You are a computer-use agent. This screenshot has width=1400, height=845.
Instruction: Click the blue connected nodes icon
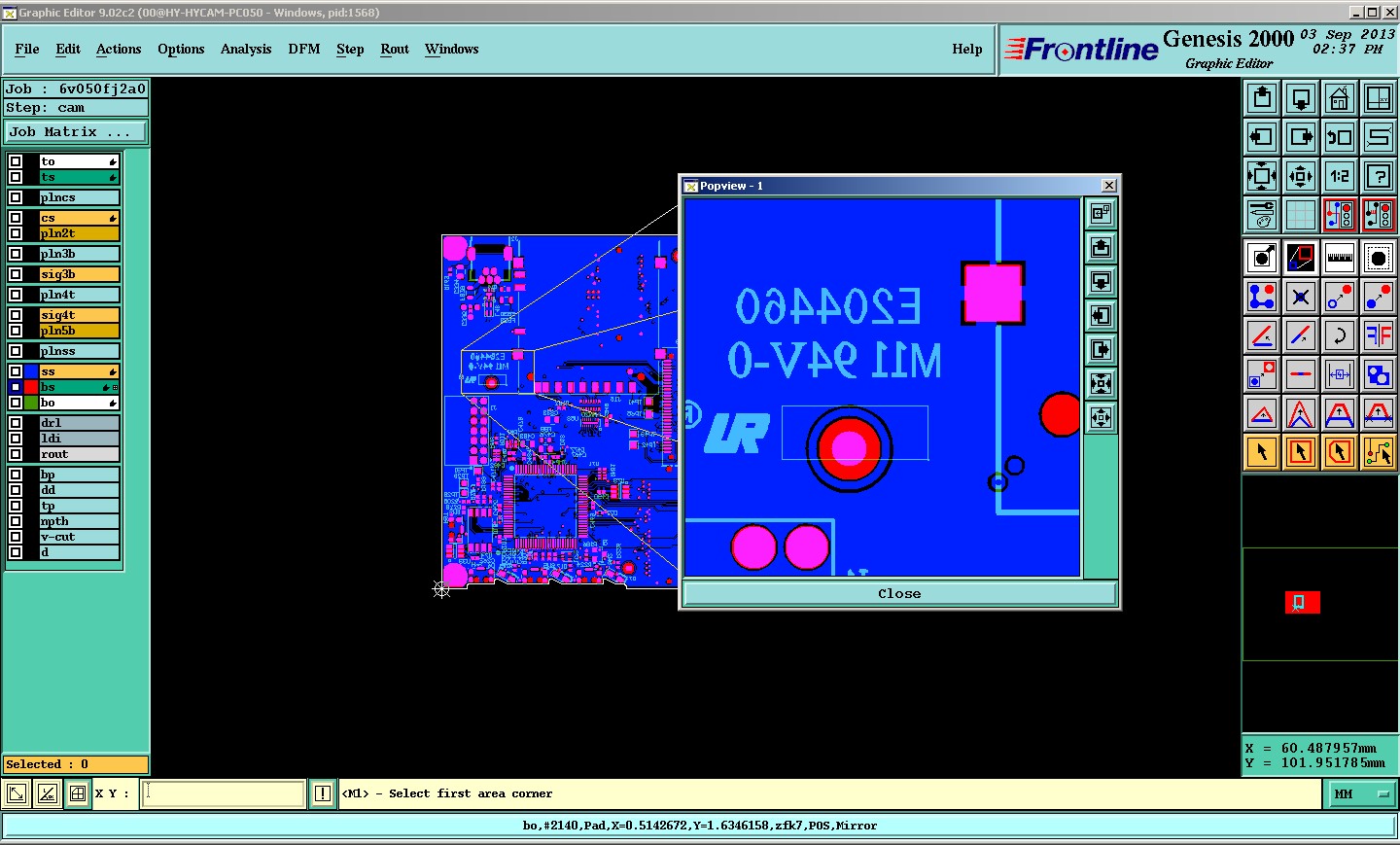(x=1262, y=297)
